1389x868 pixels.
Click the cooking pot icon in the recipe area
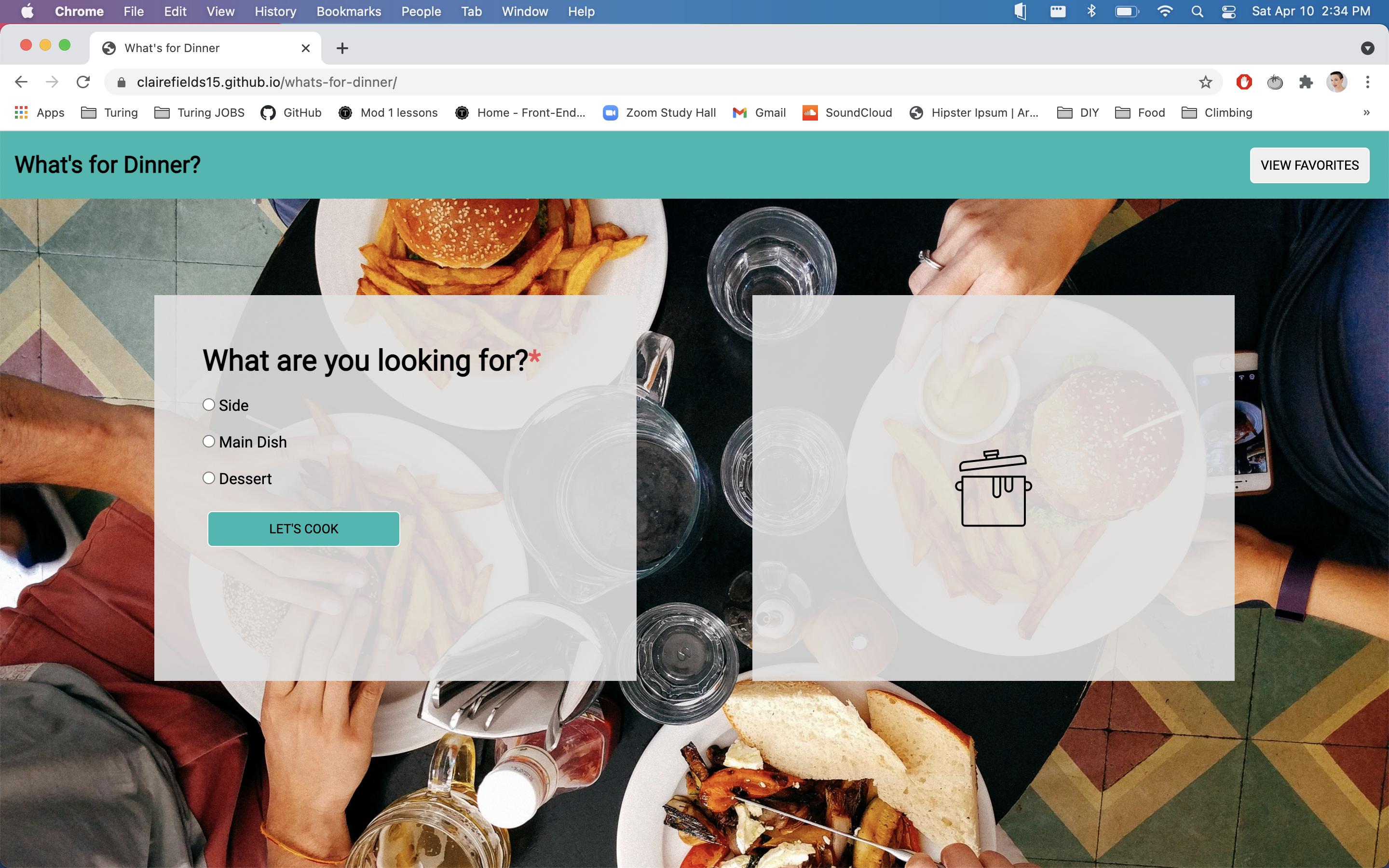993,486
